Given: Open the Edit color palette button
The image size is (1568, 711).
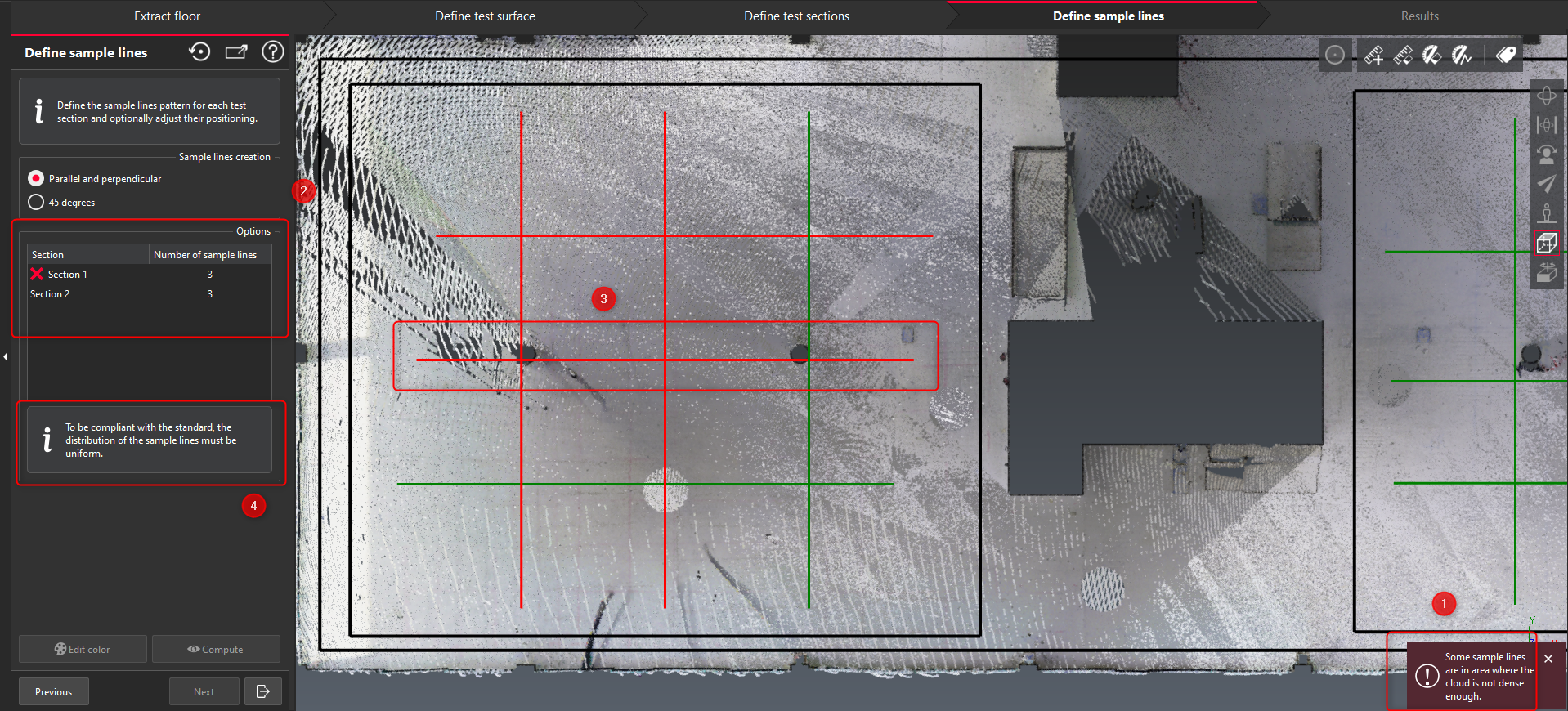Looking at the screenshot, I should (83, 649).
